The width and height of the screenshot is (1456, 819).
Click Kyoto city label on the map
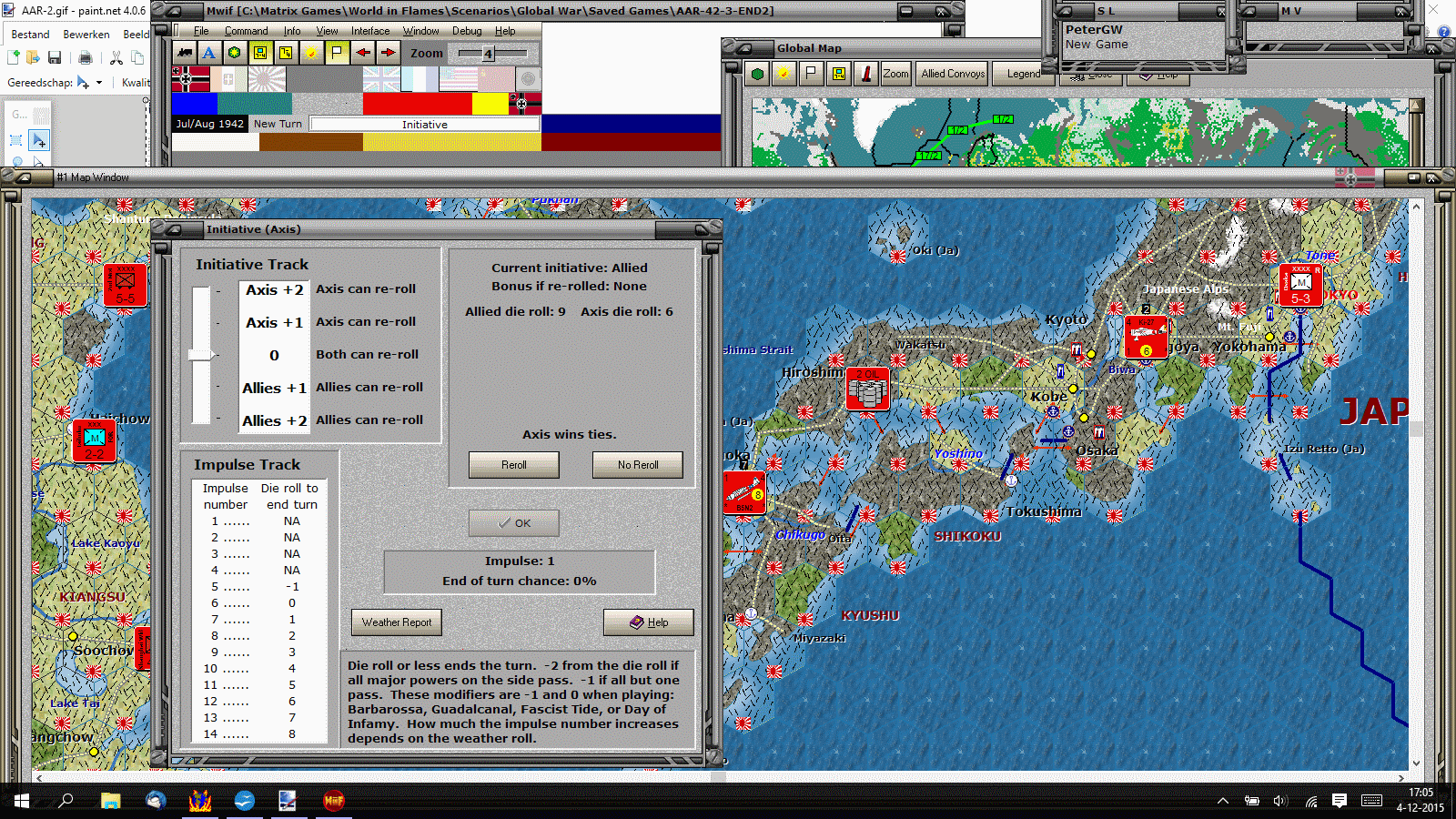click(1066, 319)
